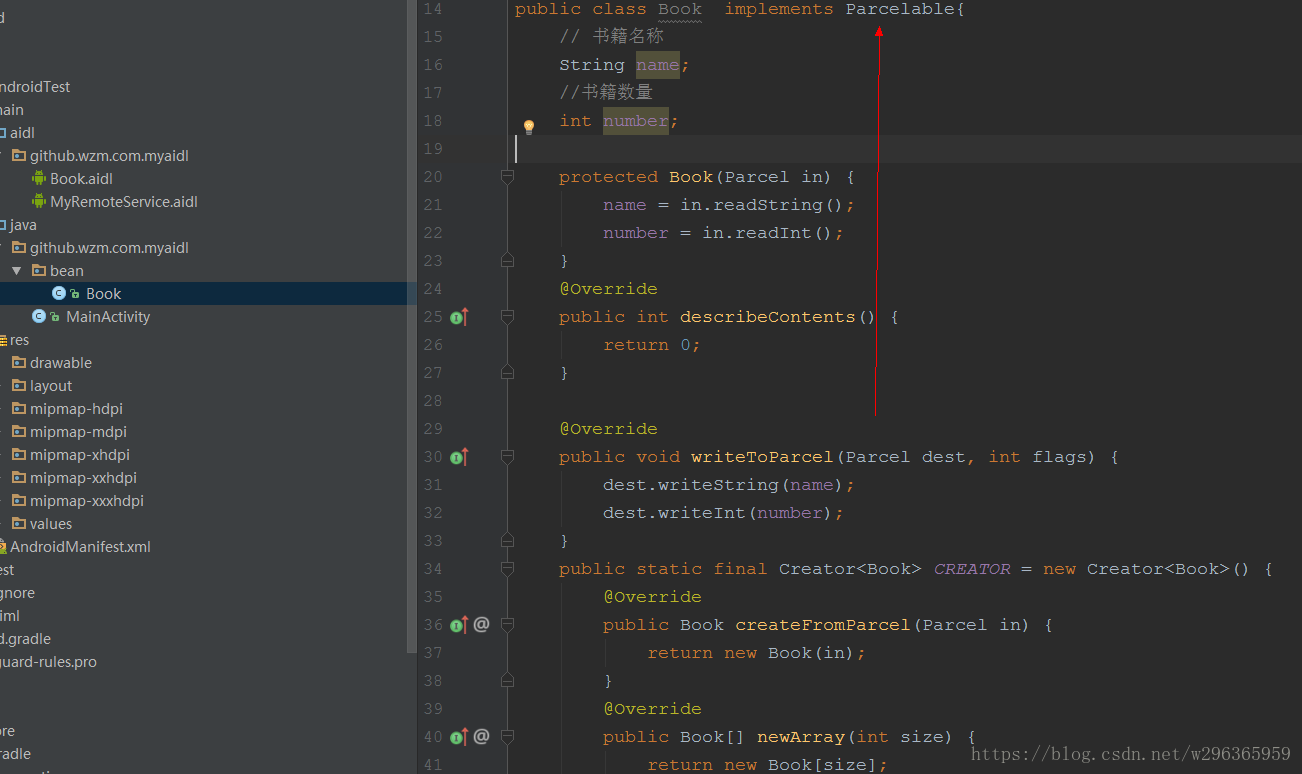Click the Book.aidl file icon

click(x=39, y=178)
